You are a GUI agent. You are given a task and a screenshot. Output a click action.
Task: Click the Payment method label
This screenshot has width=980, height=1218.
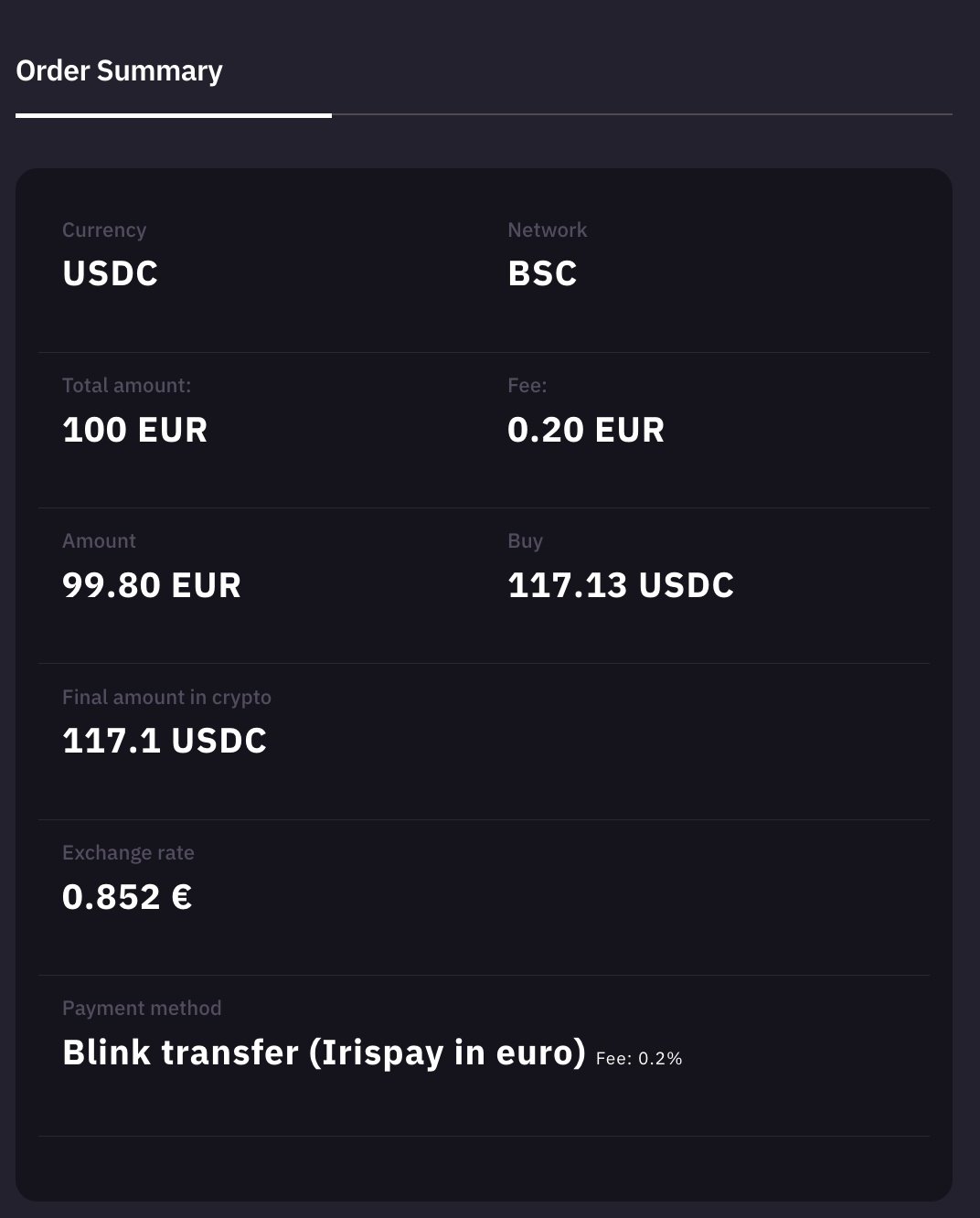142,1009
